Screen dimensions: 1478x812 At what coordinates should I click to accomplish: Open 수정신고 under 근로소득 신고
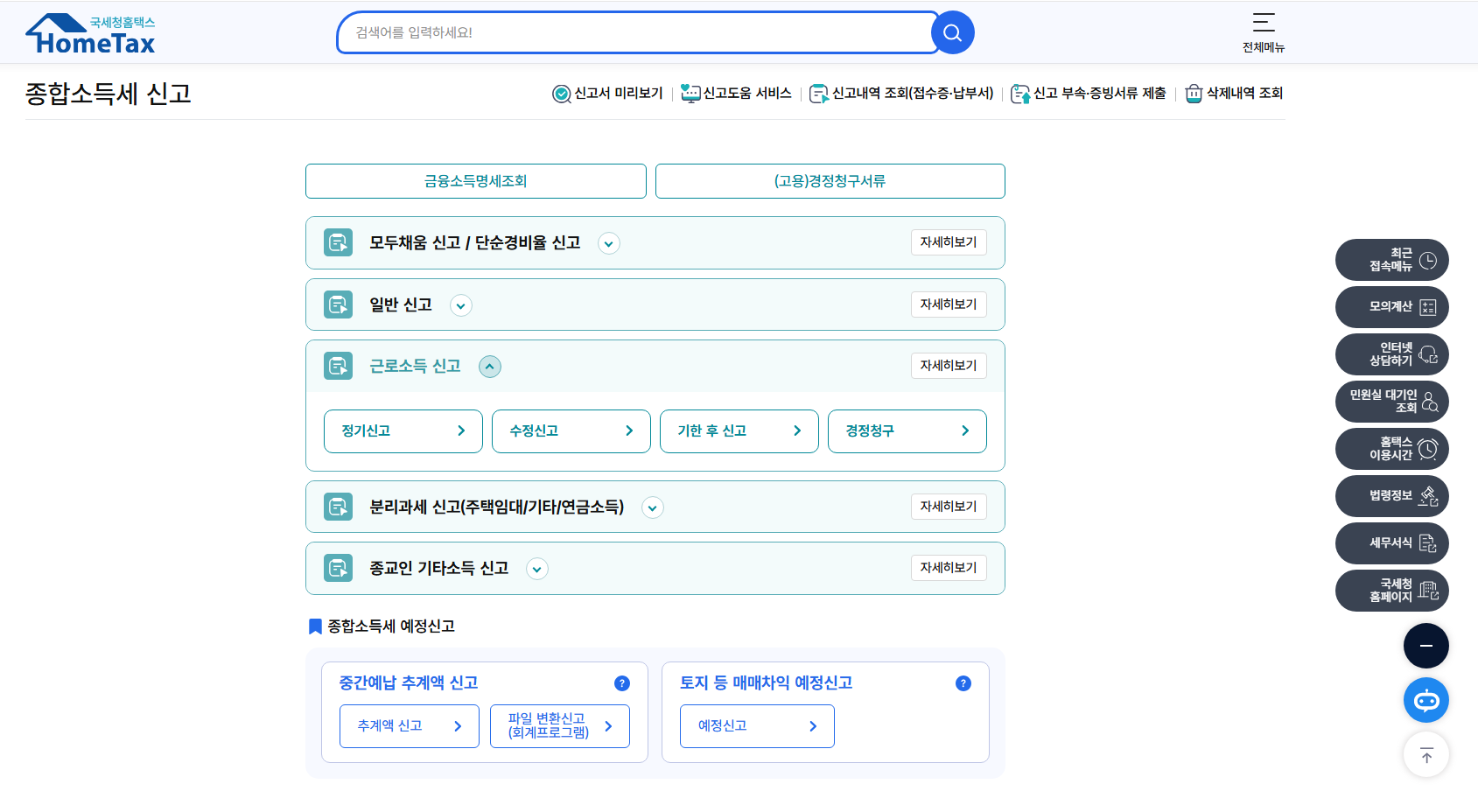click(x=571, y=431)
